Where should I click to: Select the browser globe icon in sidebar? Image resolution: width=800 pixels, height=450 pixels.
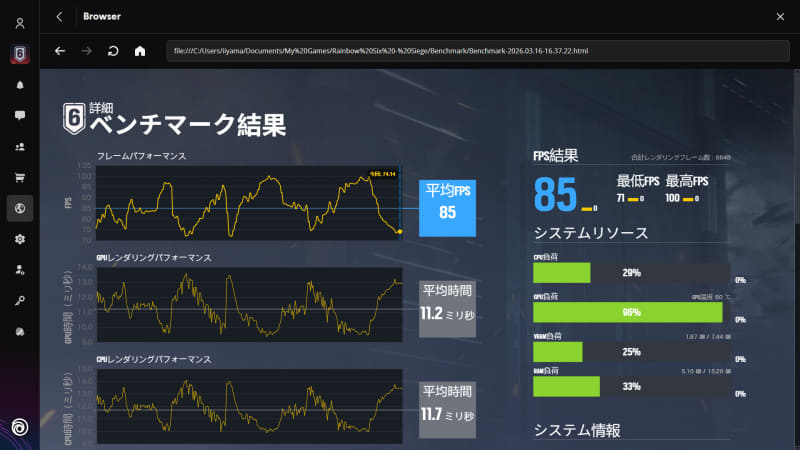click(x=20, y=208)
